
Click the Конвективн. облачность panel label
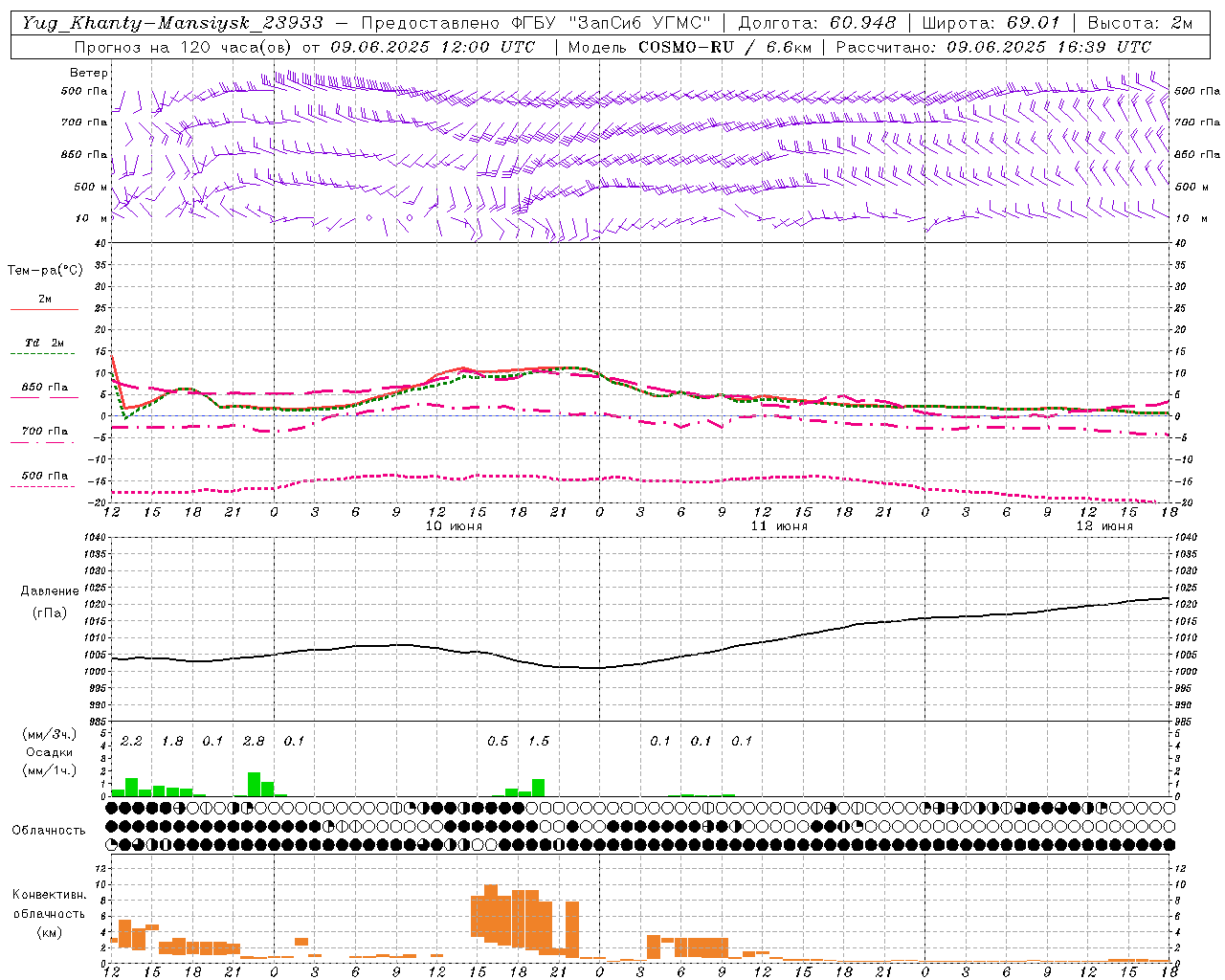tap(49, 903)
